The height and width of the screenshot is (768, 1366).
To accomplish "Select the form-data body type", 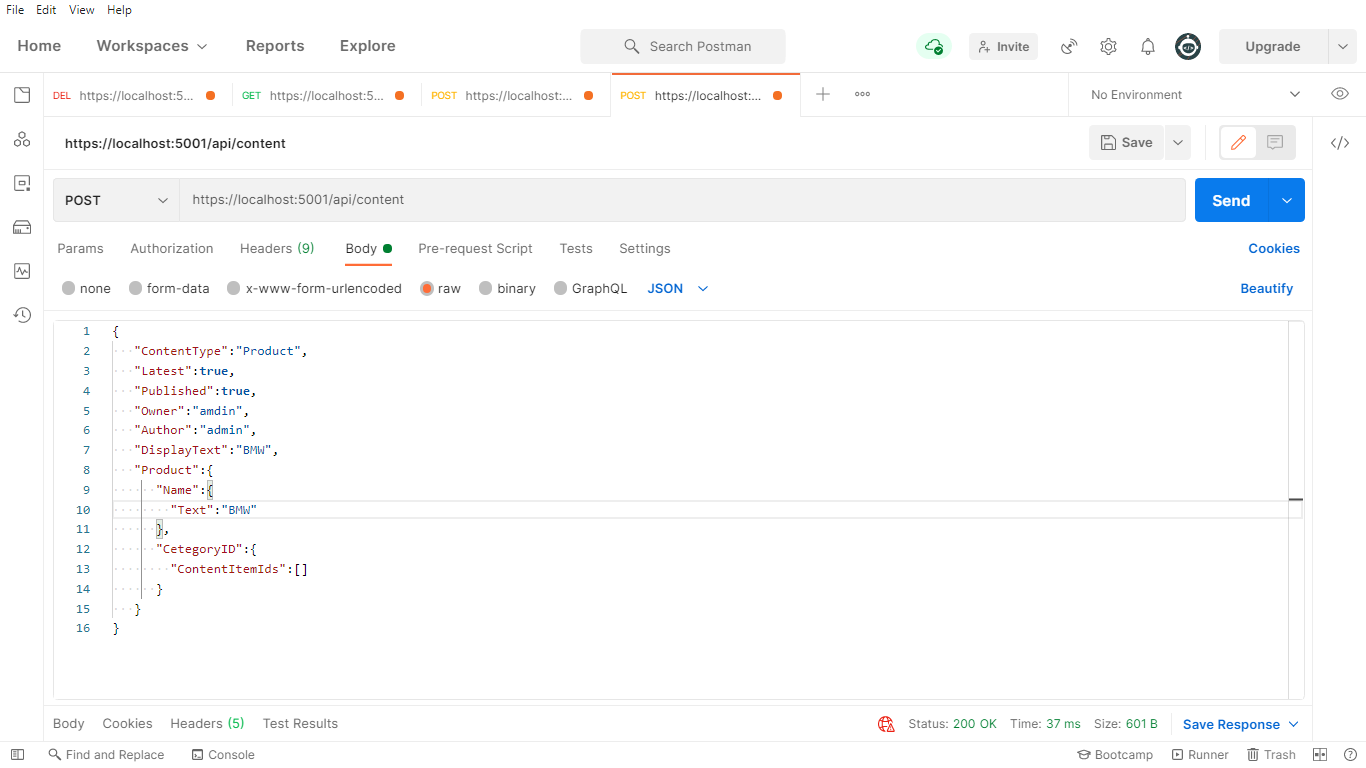I will point(169,288).
